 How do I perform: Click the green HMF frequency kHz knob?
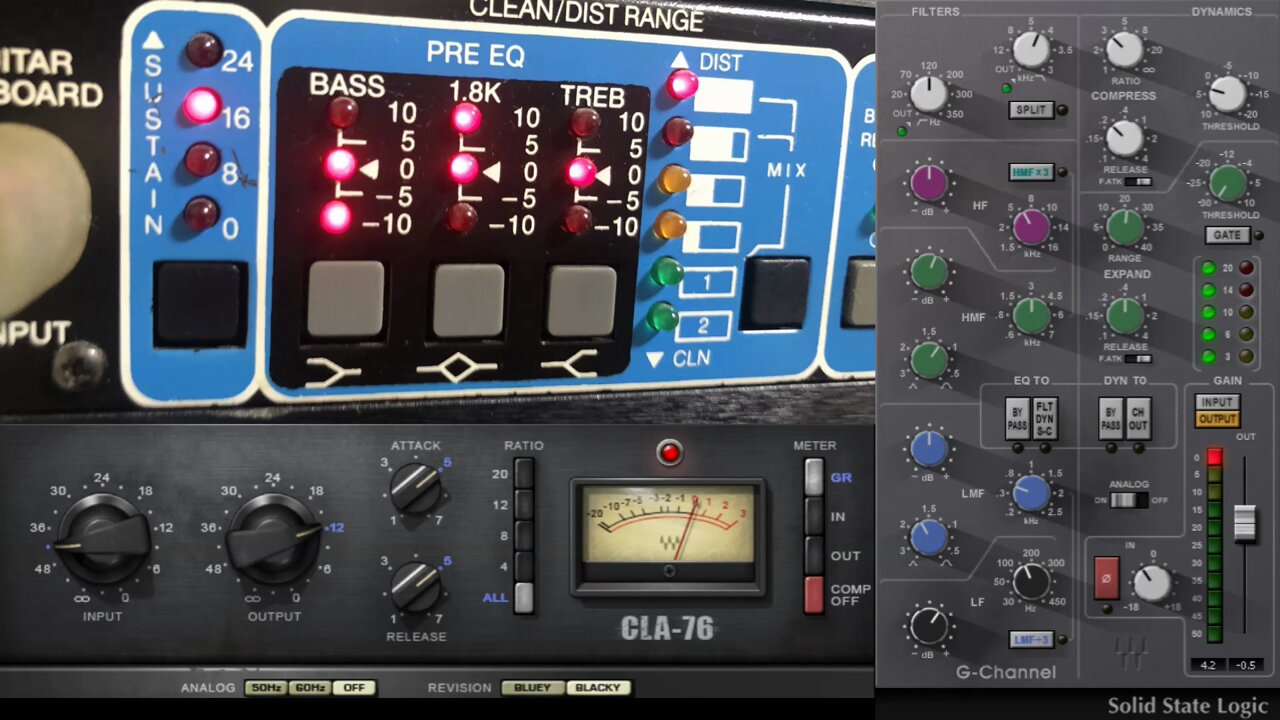point(1031,315)
